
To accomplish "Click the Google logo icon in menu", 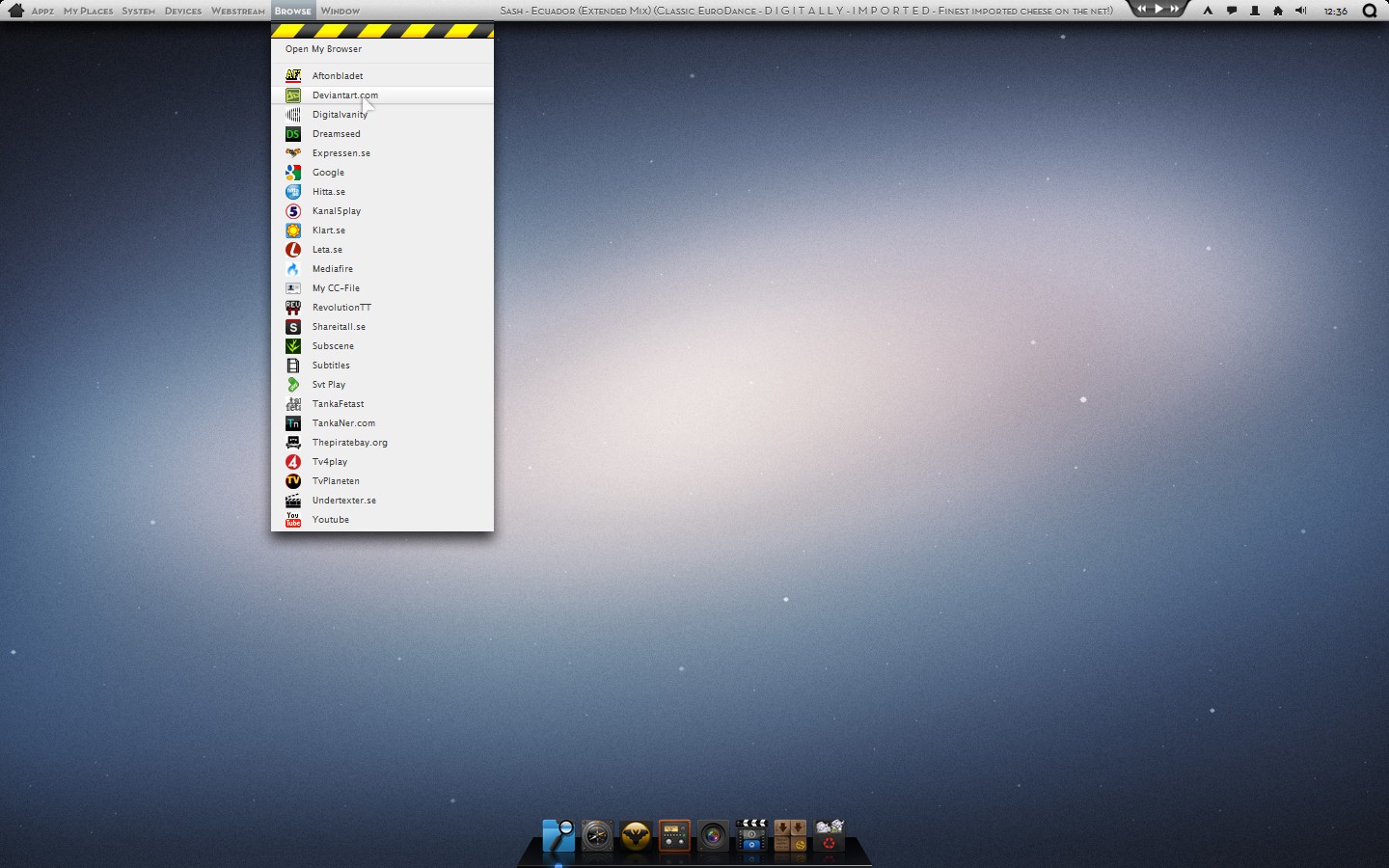I will point(293,173).
